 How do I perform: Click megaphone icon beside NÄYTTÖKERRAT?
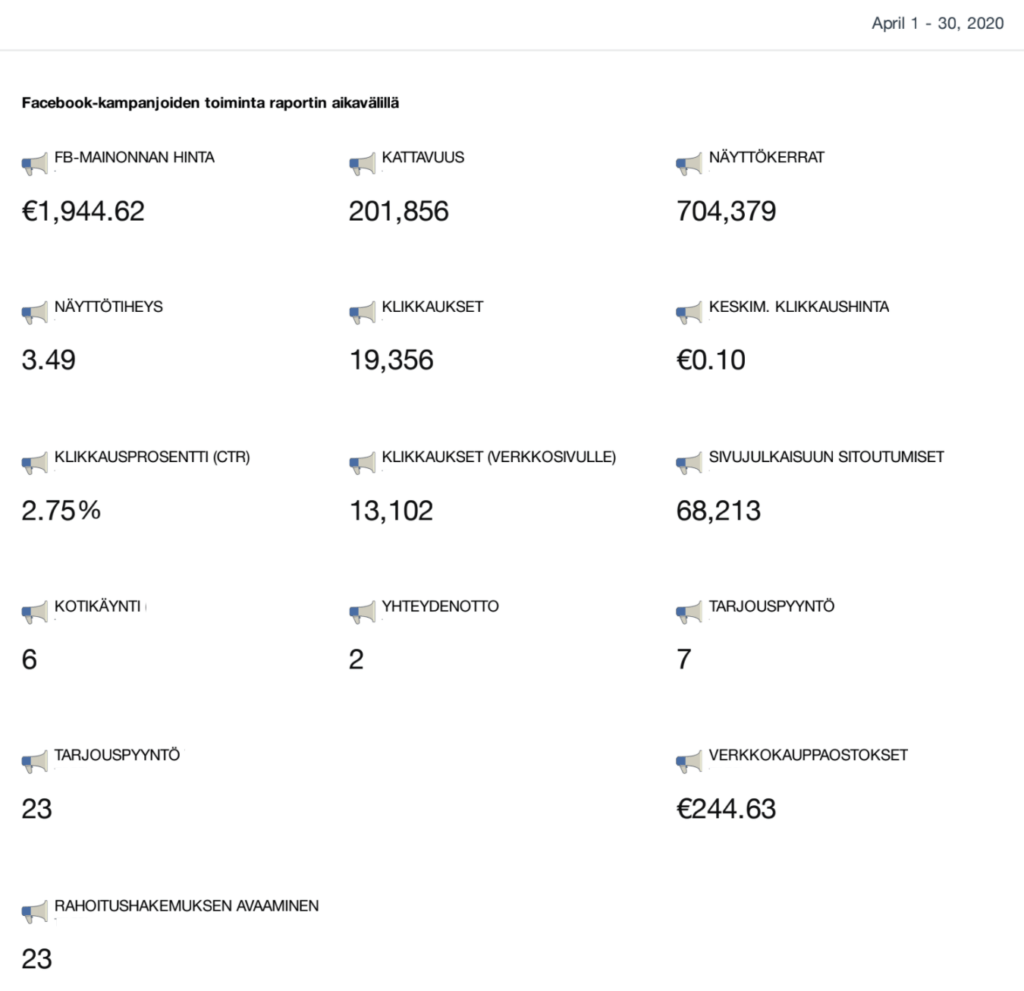point(689,163)
